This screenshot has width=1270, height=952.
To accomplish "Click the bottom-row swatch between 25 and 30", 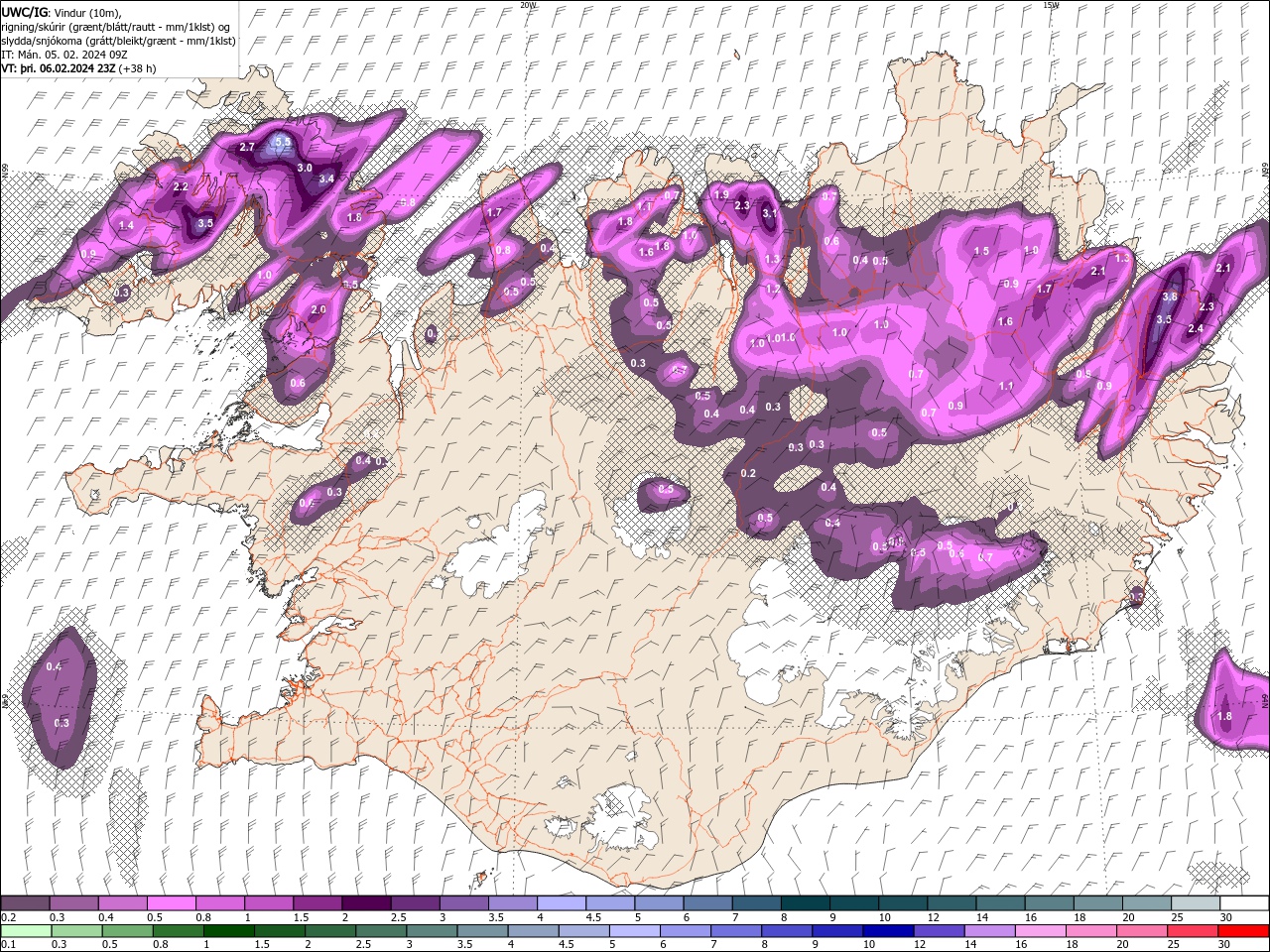I will point(1191,930).
